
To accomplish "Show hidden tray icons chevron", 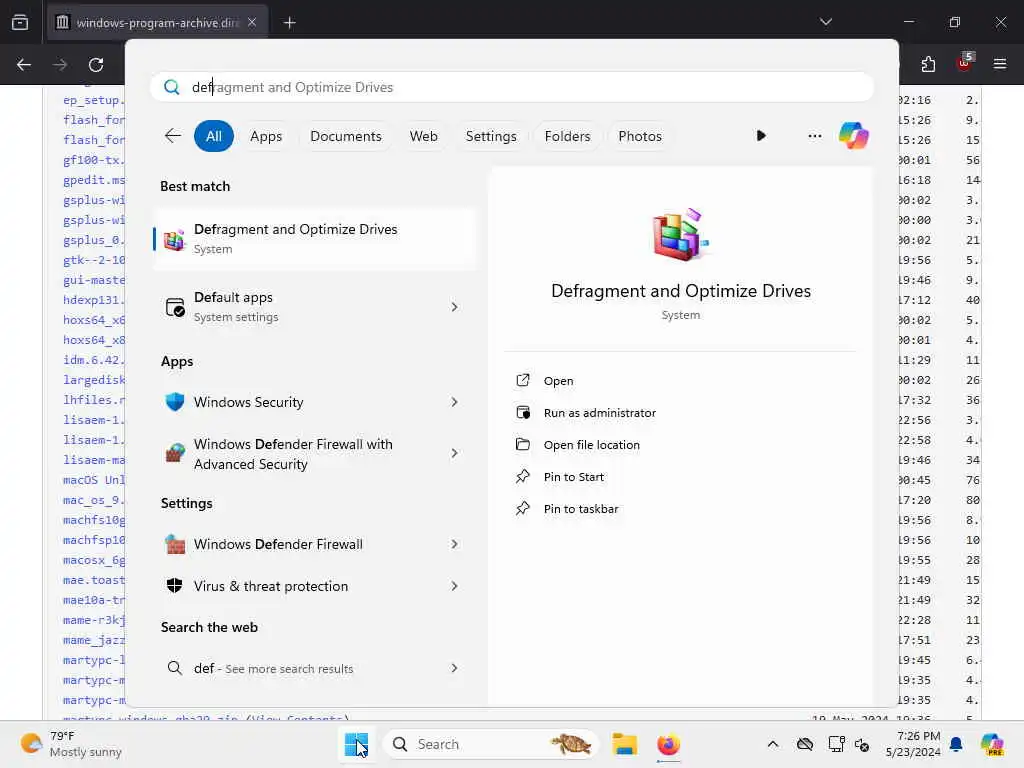I will click(773, 744).
